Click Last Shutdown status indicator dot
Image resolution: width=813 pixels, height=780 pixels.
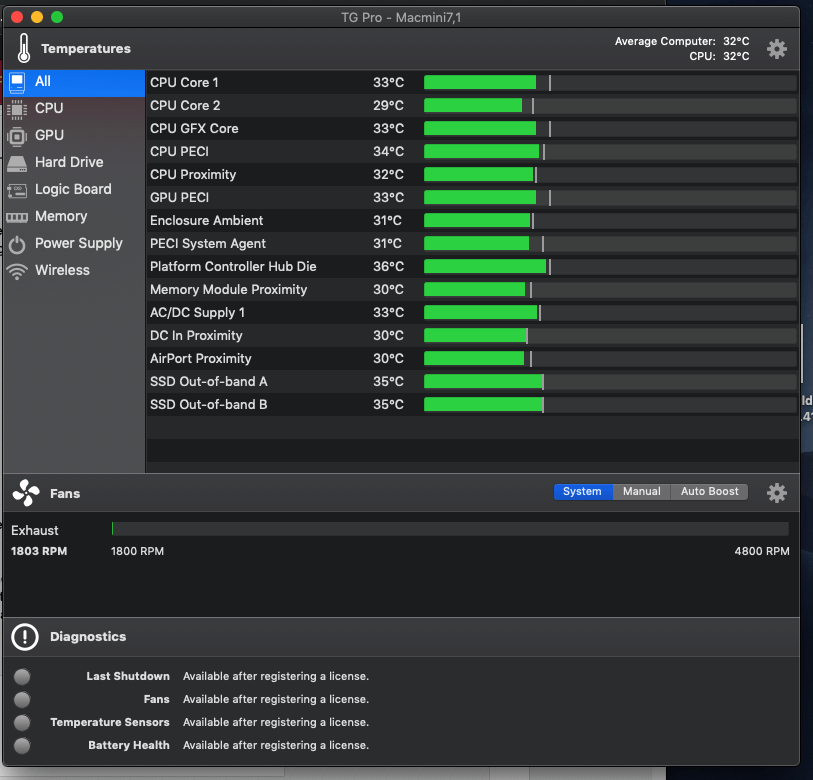tap(22, 676)
